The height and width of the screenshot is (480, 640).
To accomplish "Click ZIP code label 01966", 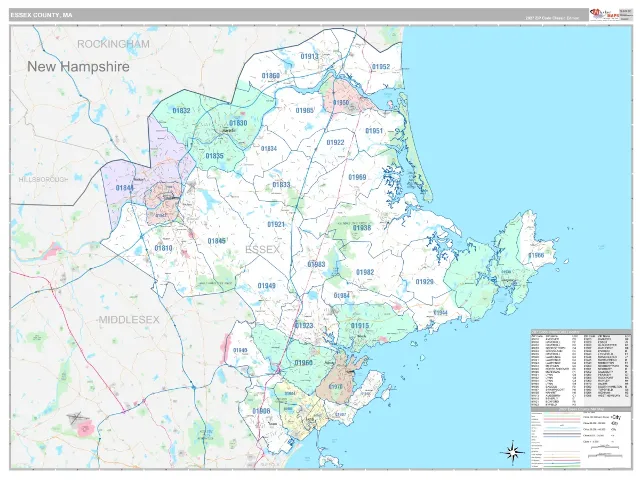I will pos(536,256).
